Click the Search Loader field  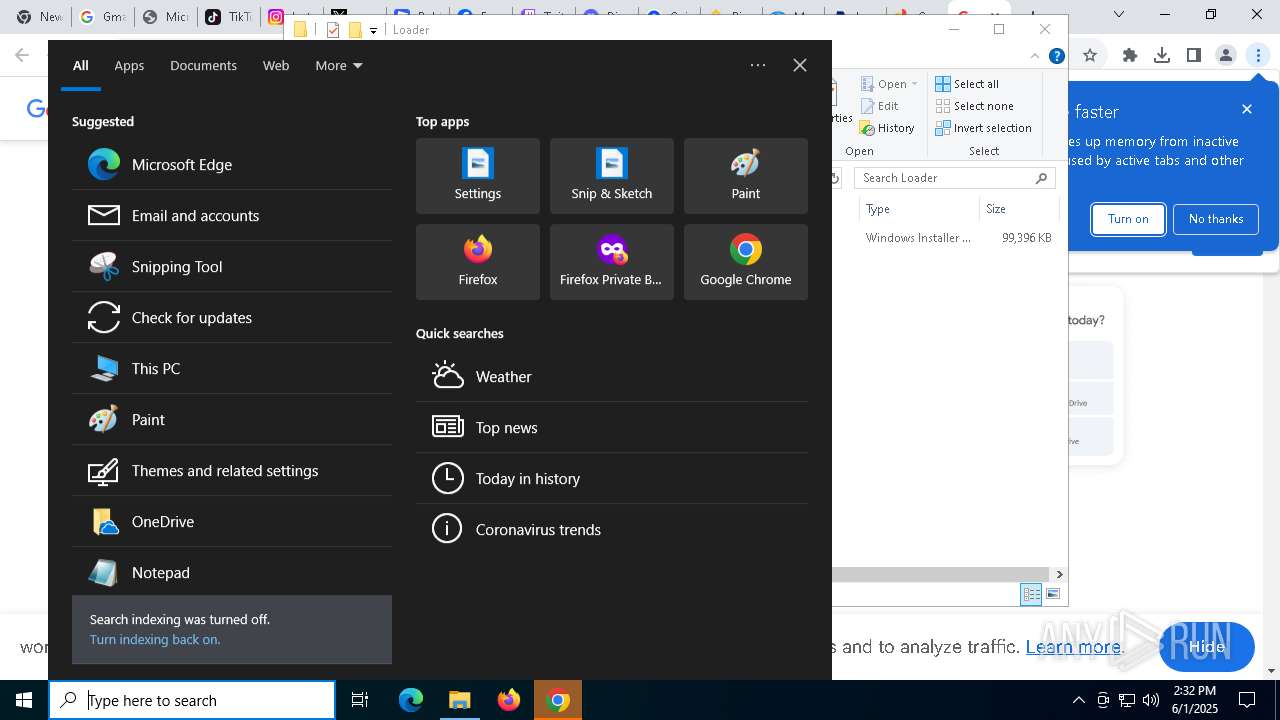click(955, 178)
